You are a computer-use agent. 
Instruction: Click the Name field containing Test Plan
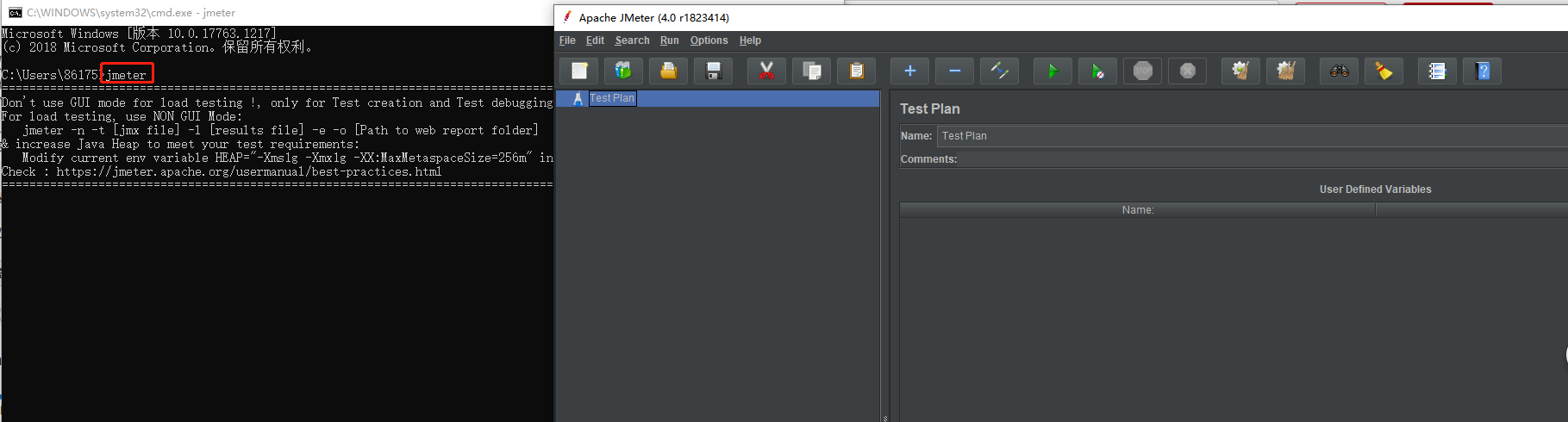1253,136
